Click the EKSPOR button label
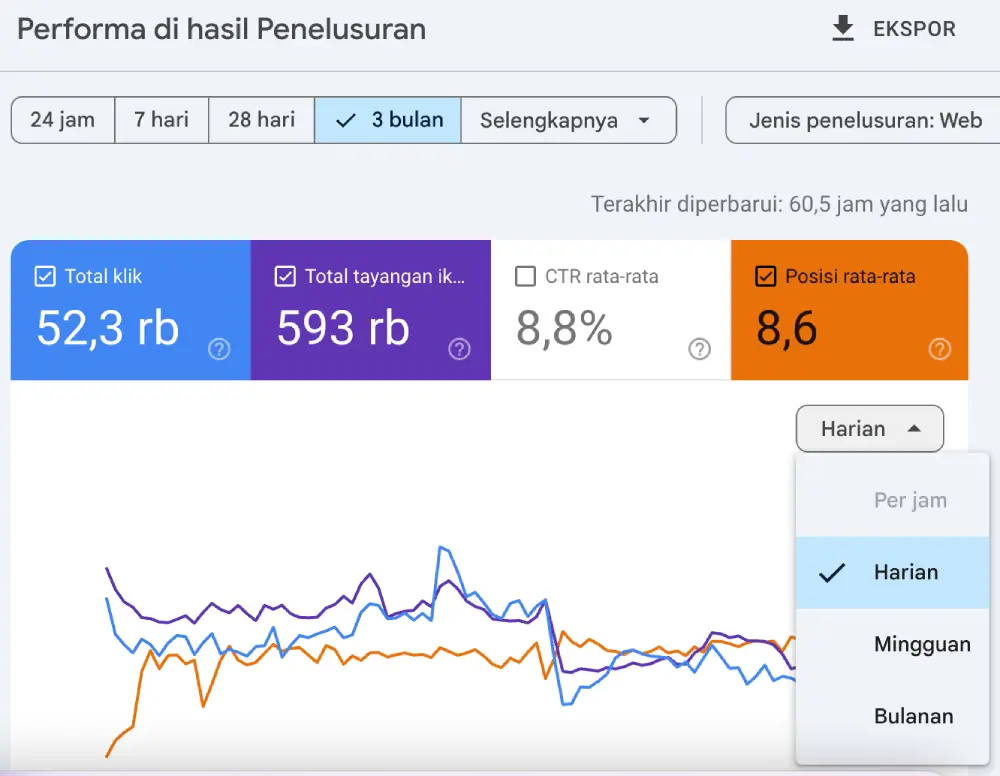This screenshot has height=776, width=1000. pyautogui.click(x=914, y=29)
